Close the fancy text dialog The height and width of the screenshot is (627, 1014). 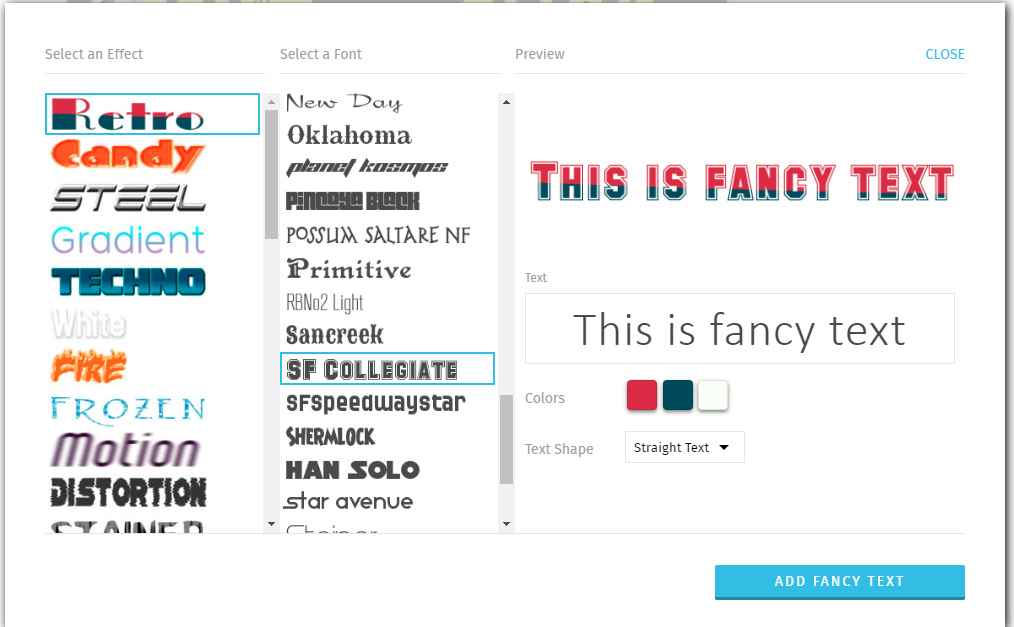click(x=944, y=54)
